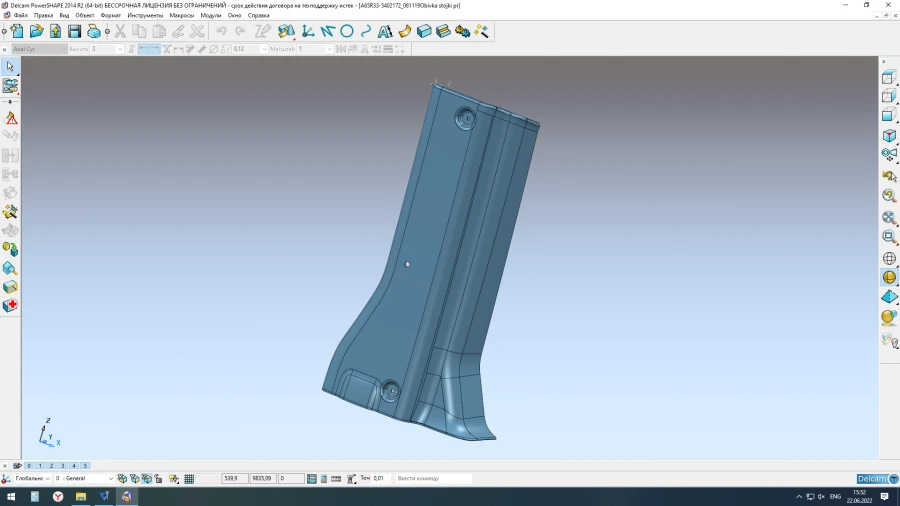Image resolution: width=900 pixels, height=506 pixels.
Task: Open the Text annotation tool
Action: pos(385,31)
